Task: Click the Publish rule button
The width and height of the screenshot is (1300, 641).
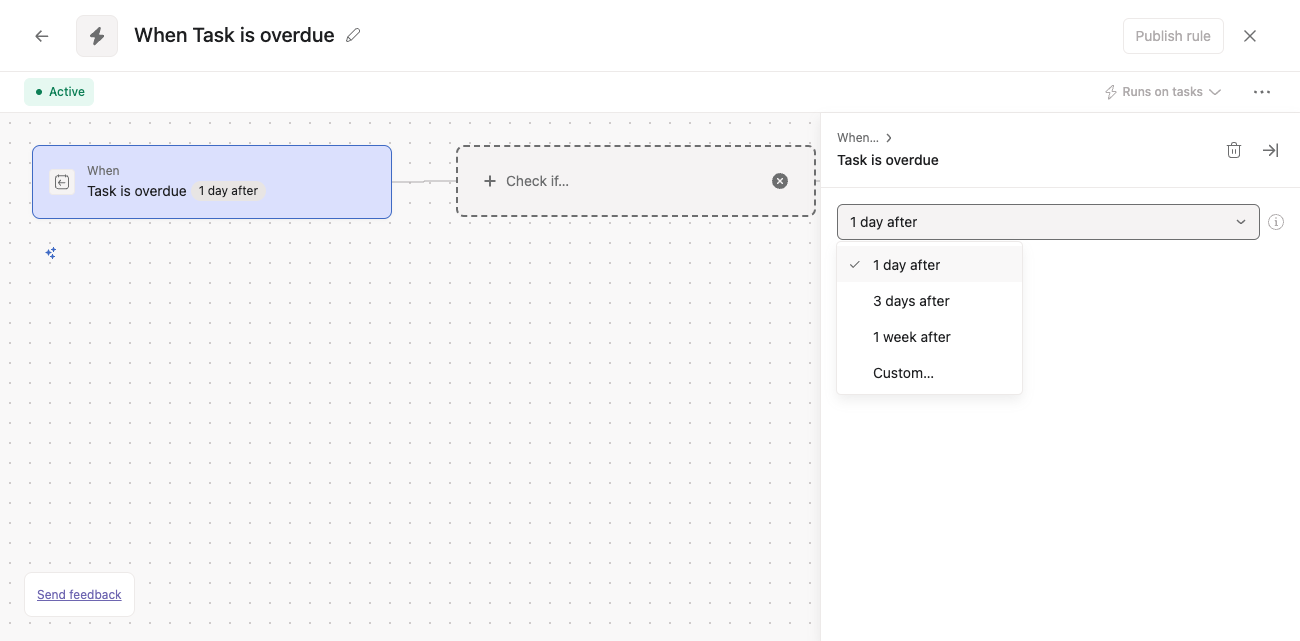Action: coord(1173,36)
